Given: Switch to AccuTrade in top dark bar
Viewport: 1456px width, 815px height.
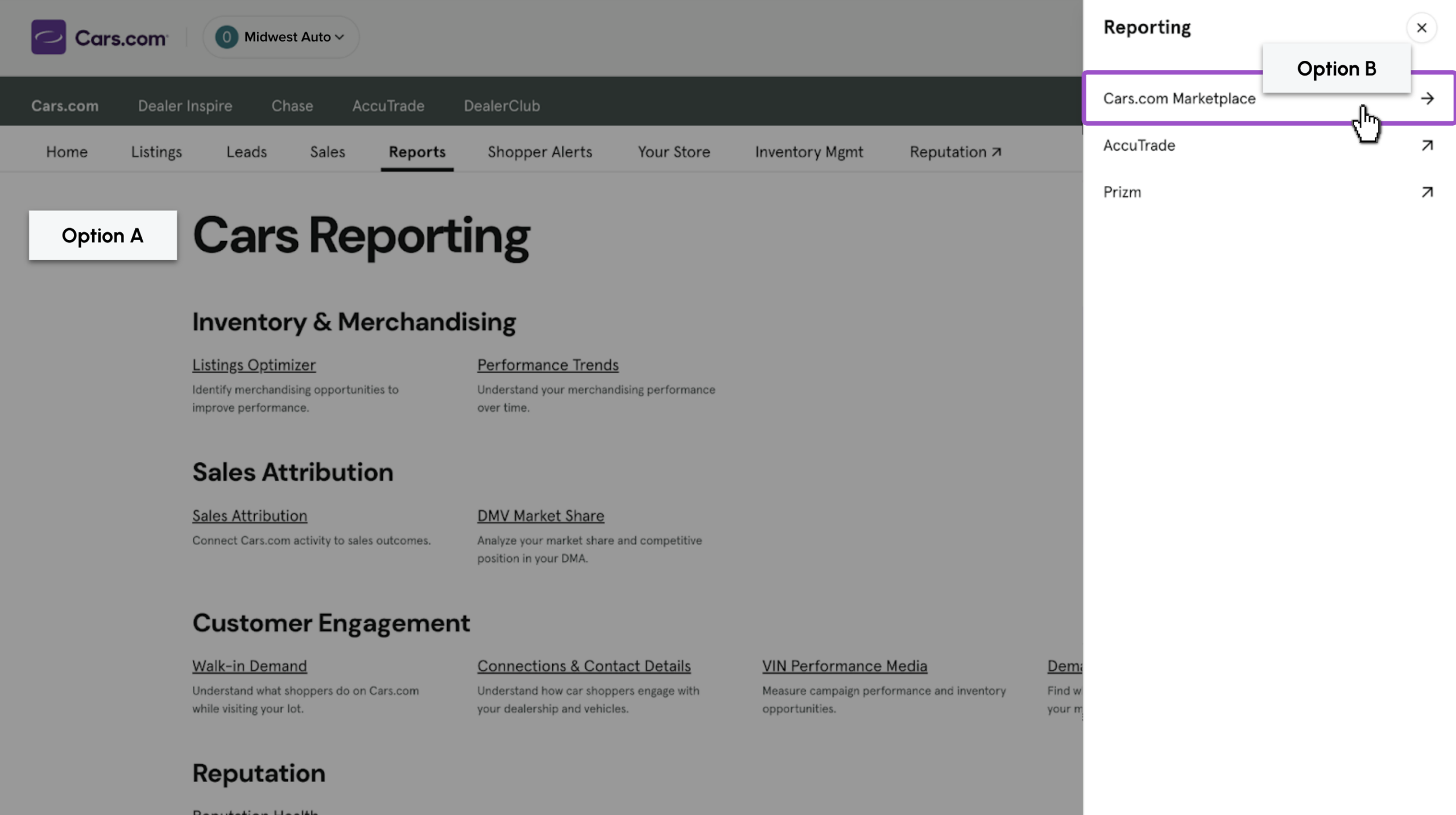Looking at the screenshot, I should point(388,106).
